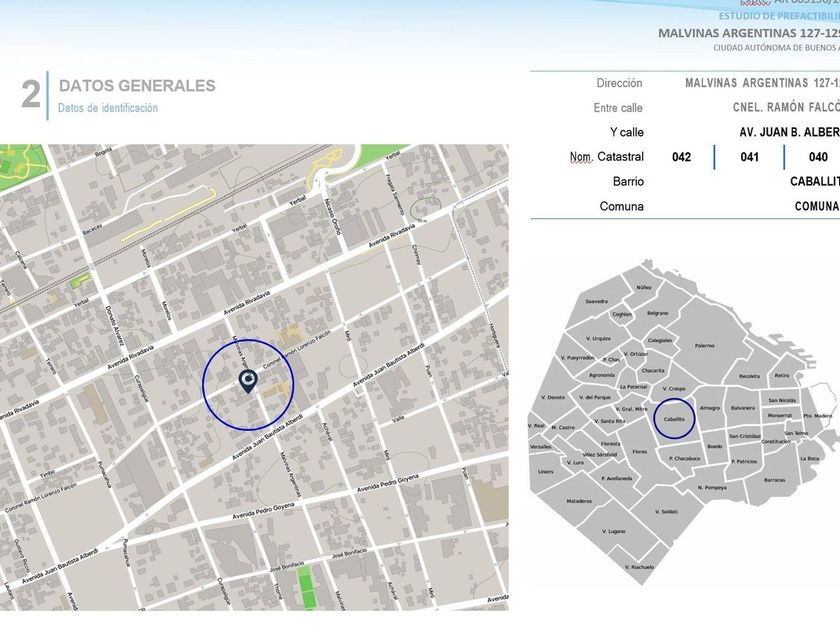Select the cadastral value '041'
Viewport: 840px width, 630px height.
pyautogui.click(x=749, y=157)
